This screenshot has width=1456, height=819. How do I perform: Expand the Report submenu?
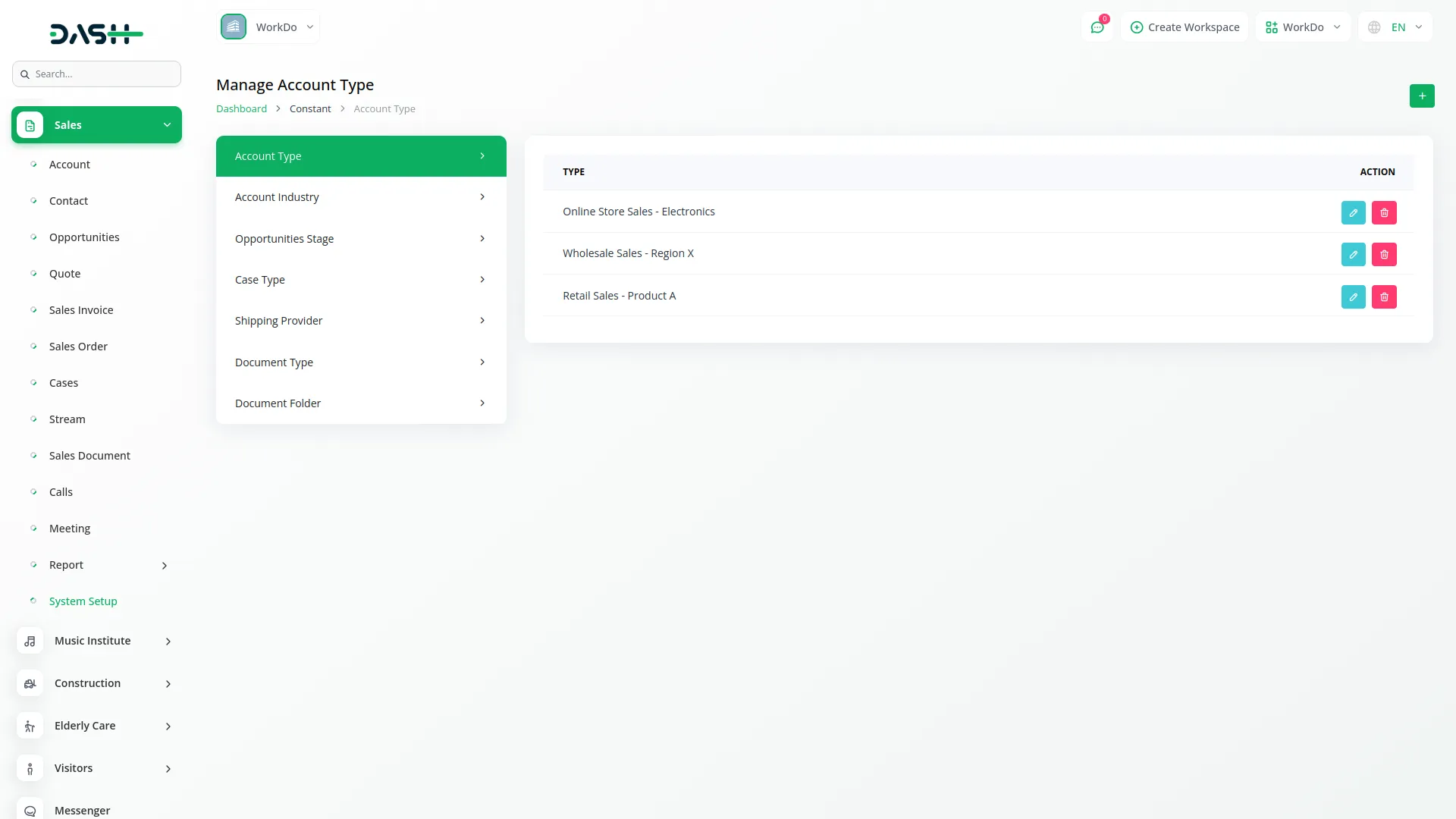click(x=165, y=565)
